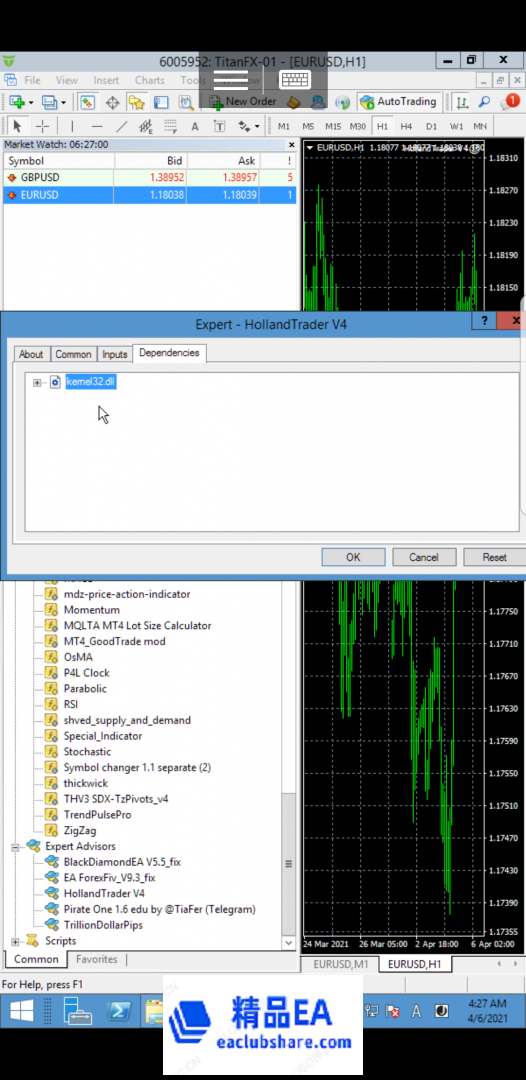Switch chart to M5 timeframe
Image resolution: width=526 pixels, height=1080 pixels.
(308, 127)
